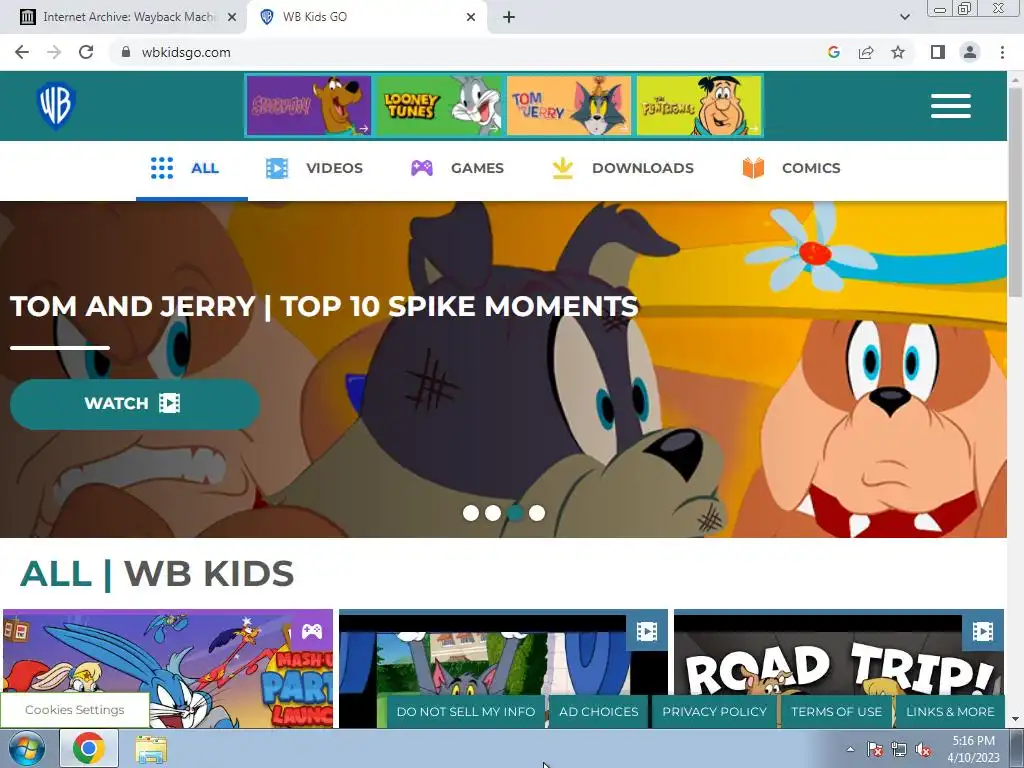Share this page icon
Screen dimensions: 1024x768
click(x=866, y=52)
